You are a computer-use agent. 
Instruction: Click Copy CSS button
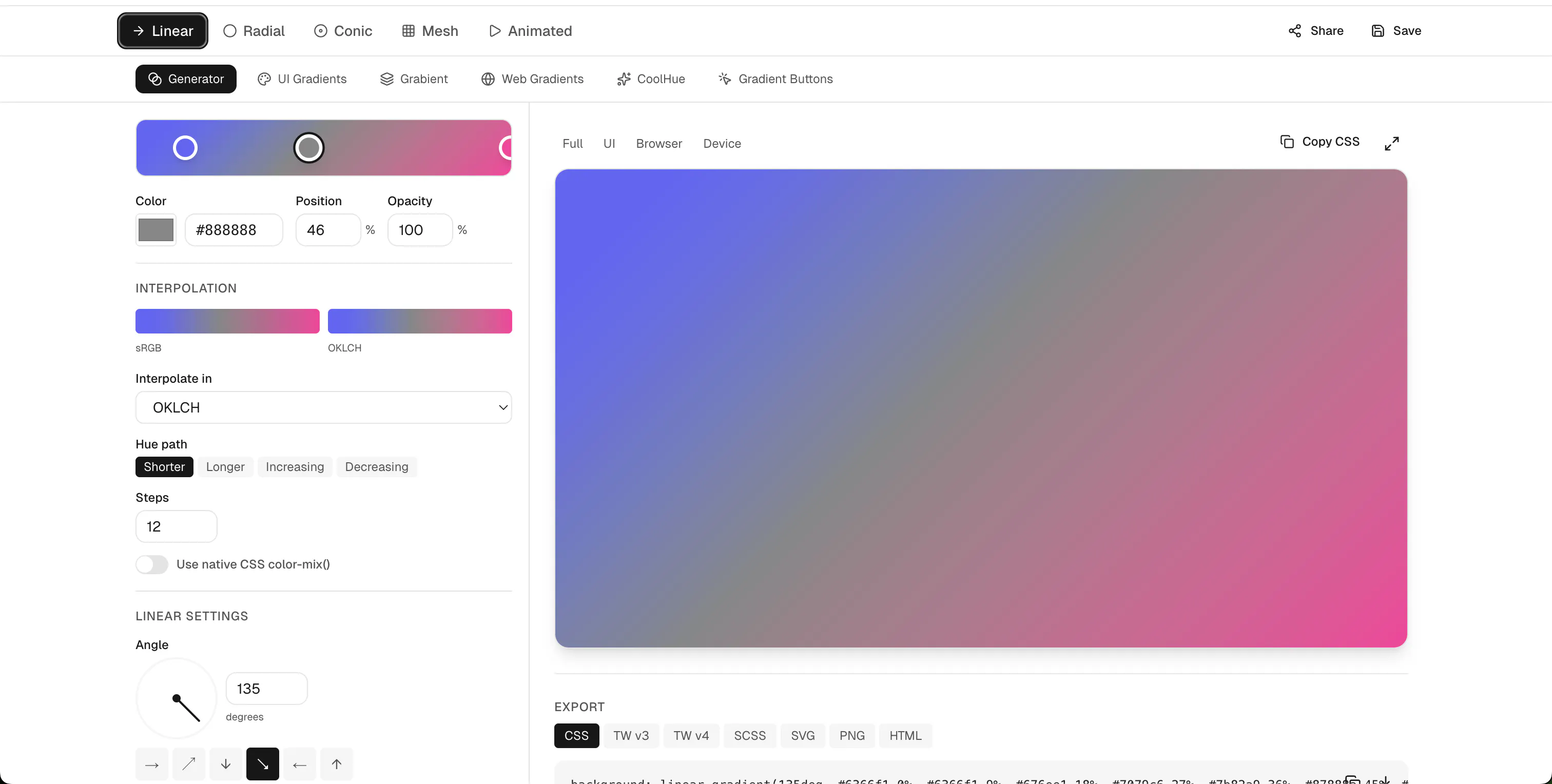(1320, 142)
